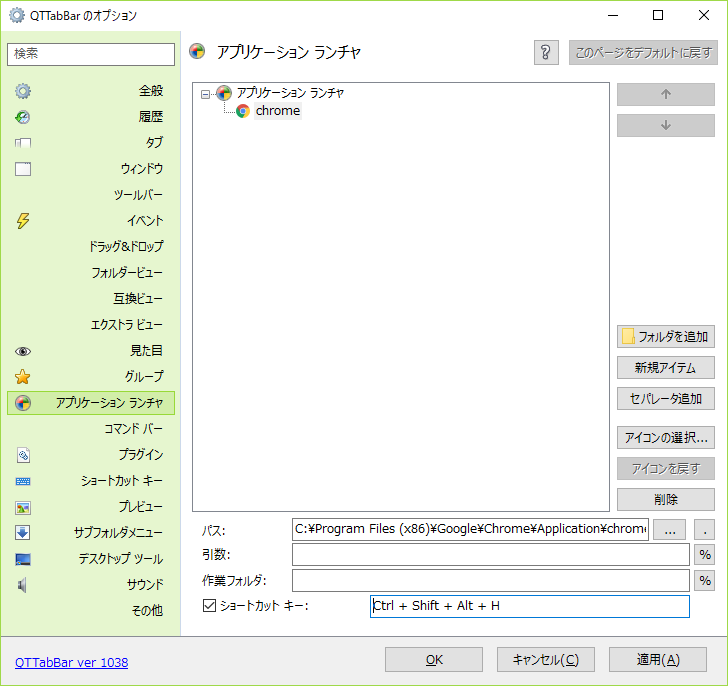Click the OK button
This screenshot has width=728, height=686.
[x=434, y=660]
